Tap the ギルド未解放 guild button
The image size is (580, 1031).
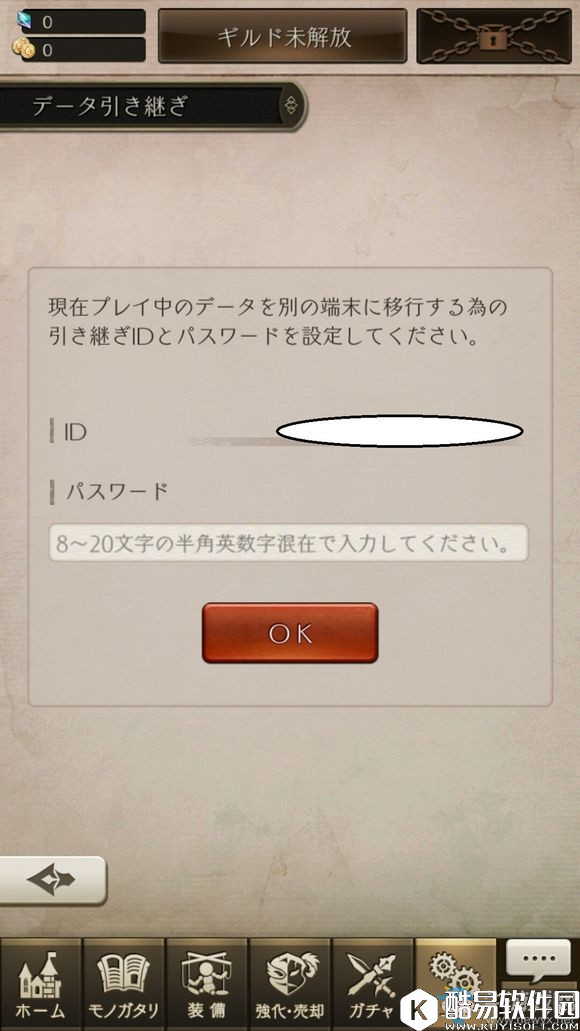(x=282, y=36)
